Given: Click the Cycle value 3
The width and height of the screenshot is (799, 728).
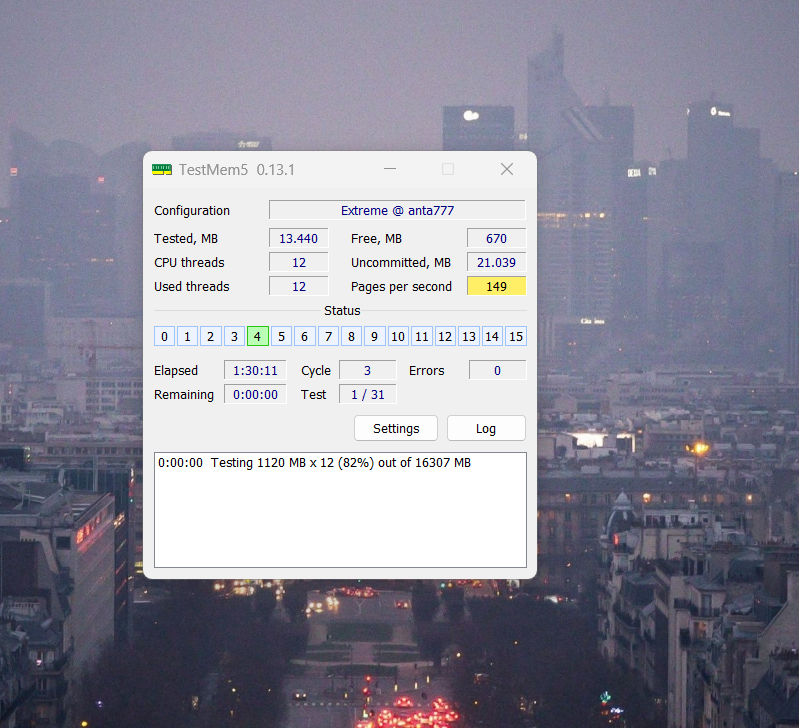Looking at the screenshot, I should (367, 370).
